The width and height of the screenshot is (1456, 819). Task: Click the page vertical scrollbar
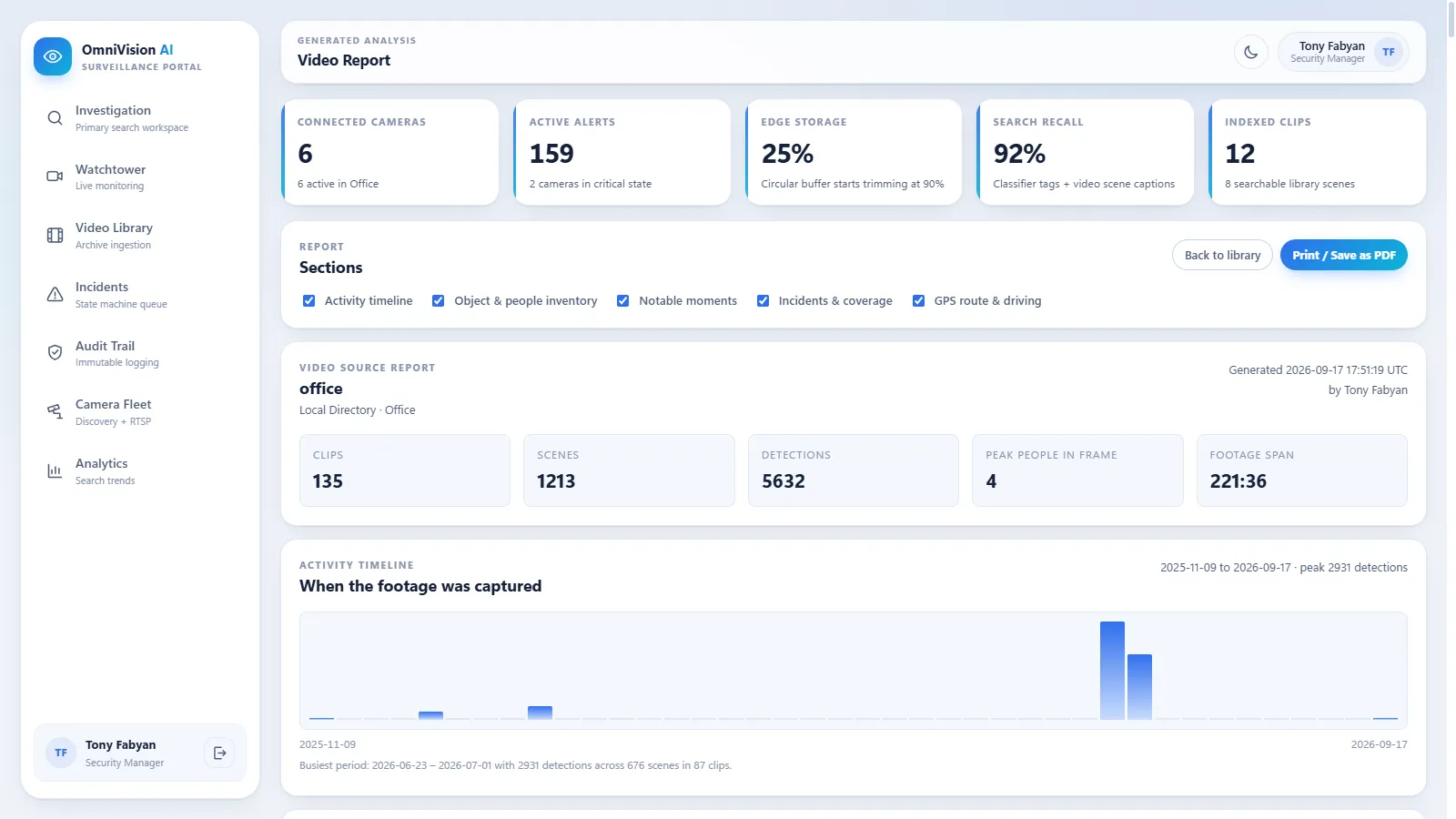pos(1451,18)
